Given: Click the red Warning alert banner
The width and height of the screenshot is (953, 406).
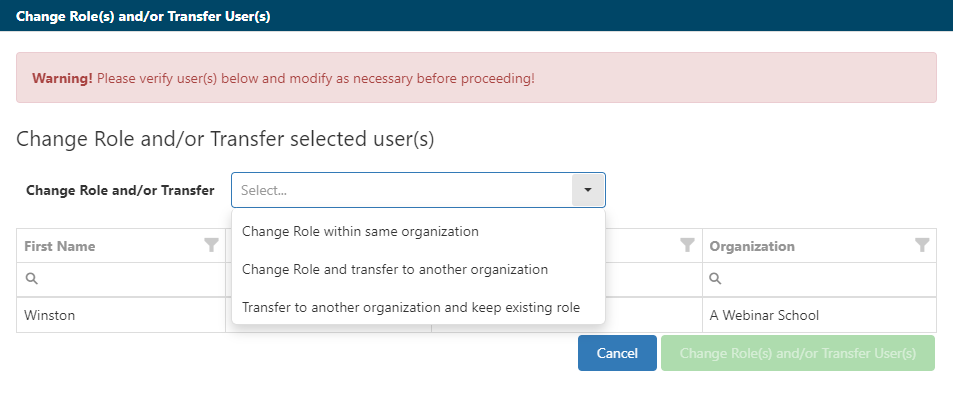Looking at the screenshot, I should (476, 78).
